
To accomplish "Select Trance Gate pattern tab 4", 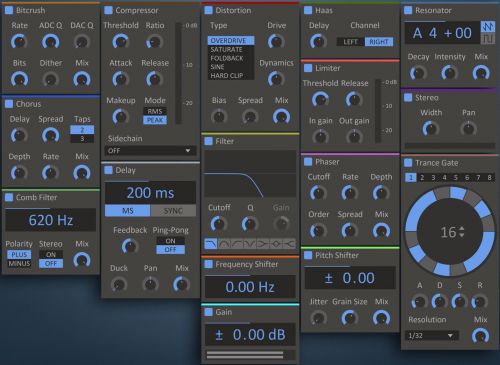I will [x=445, y=177].
